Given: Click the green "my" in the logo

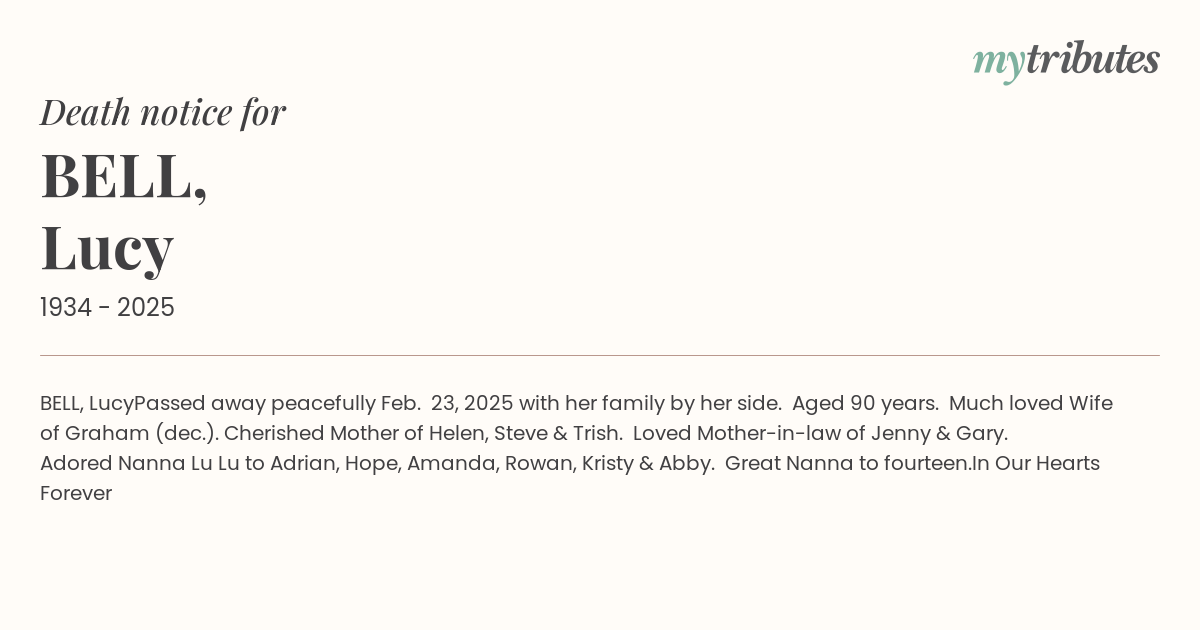Looking at the screenshot, I should click(998, 64).
